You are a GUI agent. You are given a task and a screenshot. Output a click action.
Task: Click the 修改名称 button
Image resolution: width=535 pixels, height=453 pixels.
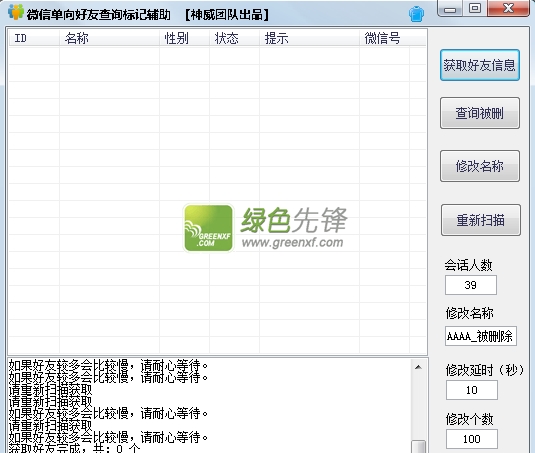click(x=480, y=166)
